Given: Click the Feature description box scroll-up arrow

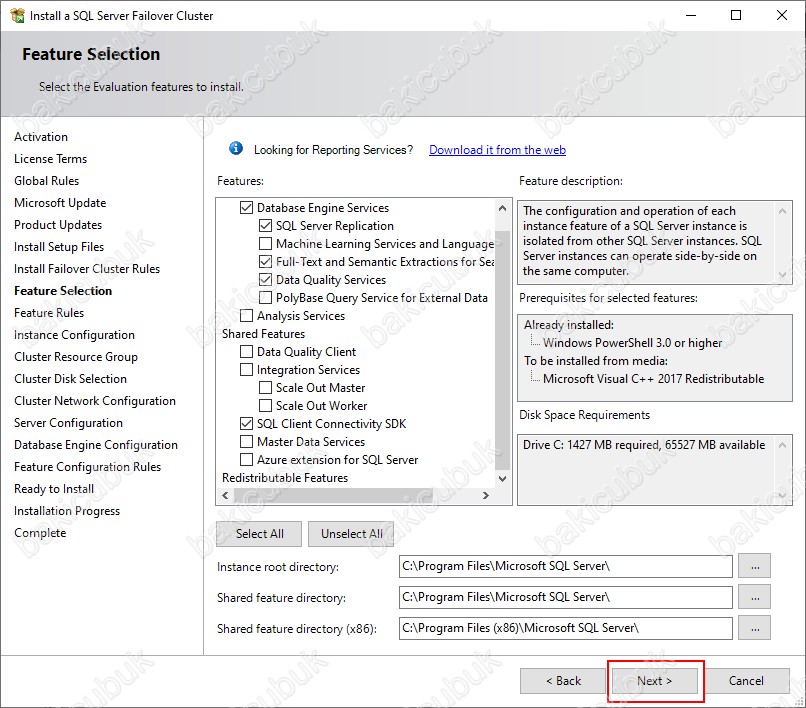Looking at the screenshot, I should [x=782, y=211].
